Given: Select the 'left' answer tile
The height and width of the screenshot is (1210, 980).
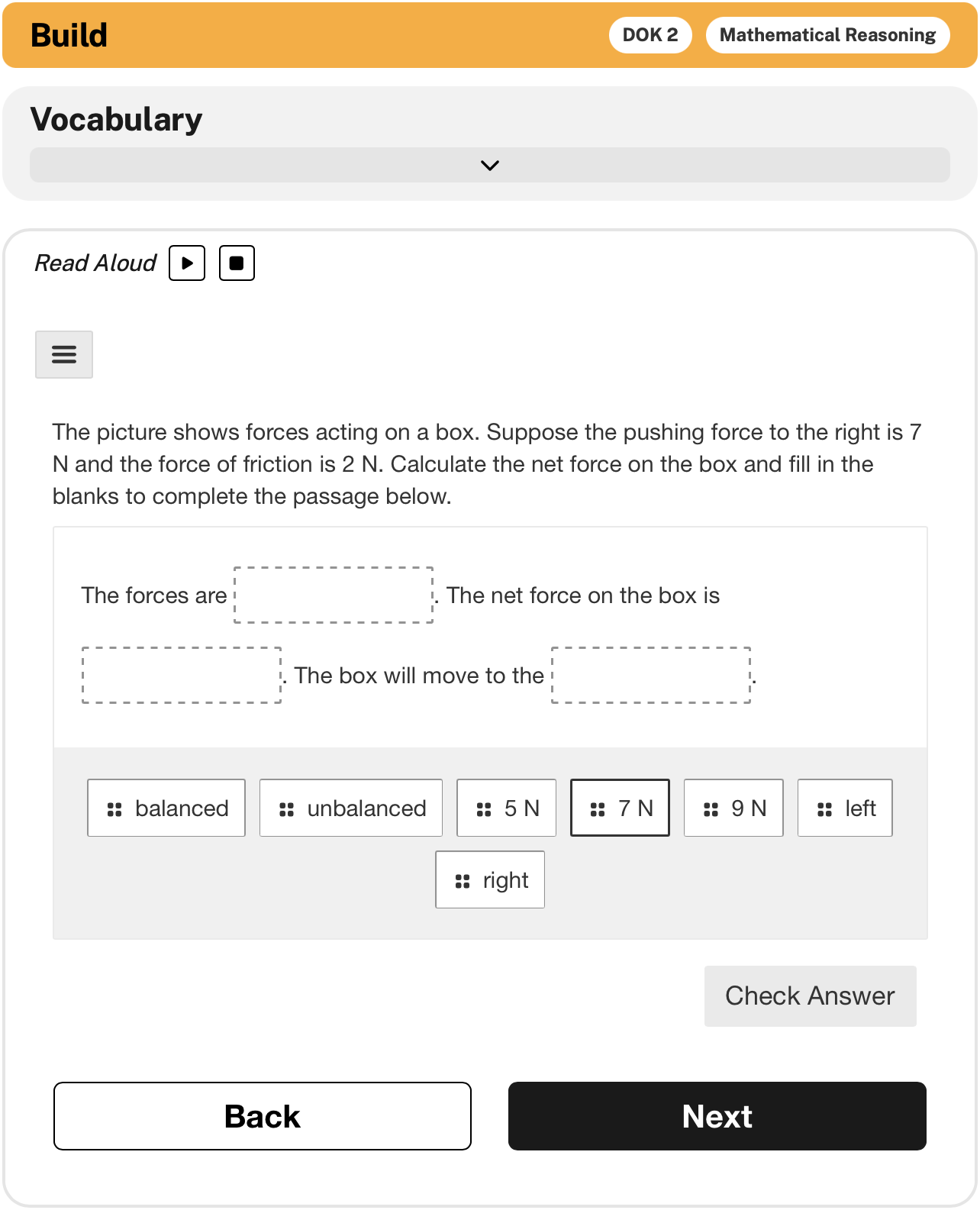Looking at the screenshot, I should [845, 808].
